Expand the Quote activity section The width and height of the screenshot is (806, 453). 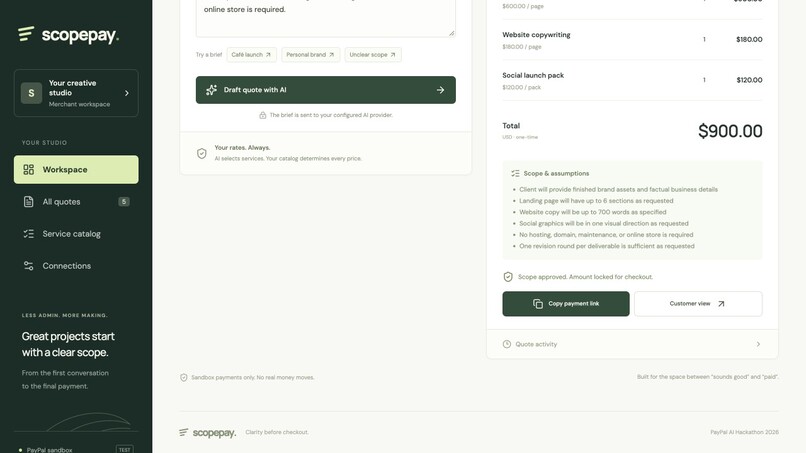[x=632, y=344]
